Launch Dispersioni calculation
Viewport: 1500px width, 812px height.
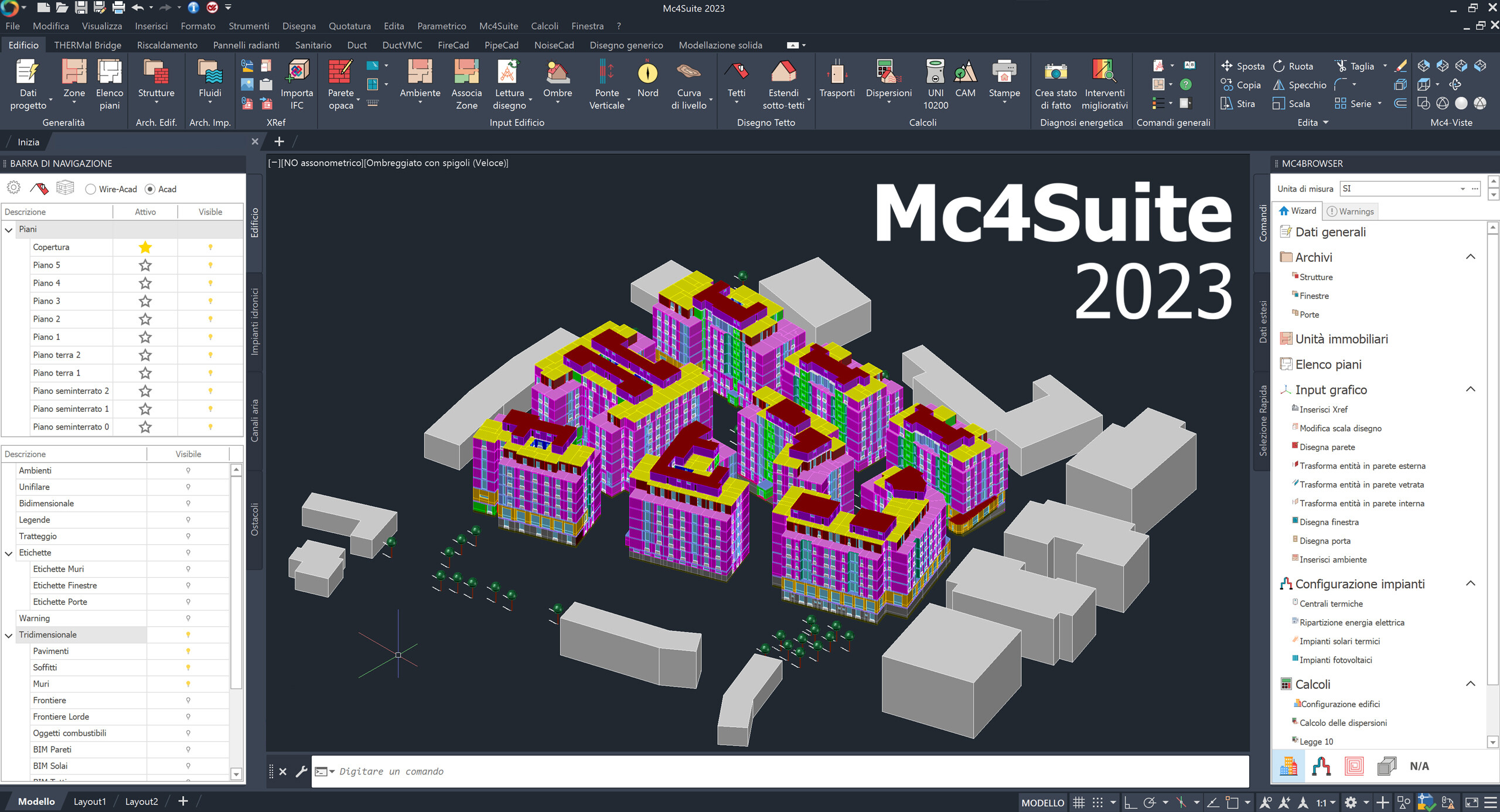(x=889, y=81)
